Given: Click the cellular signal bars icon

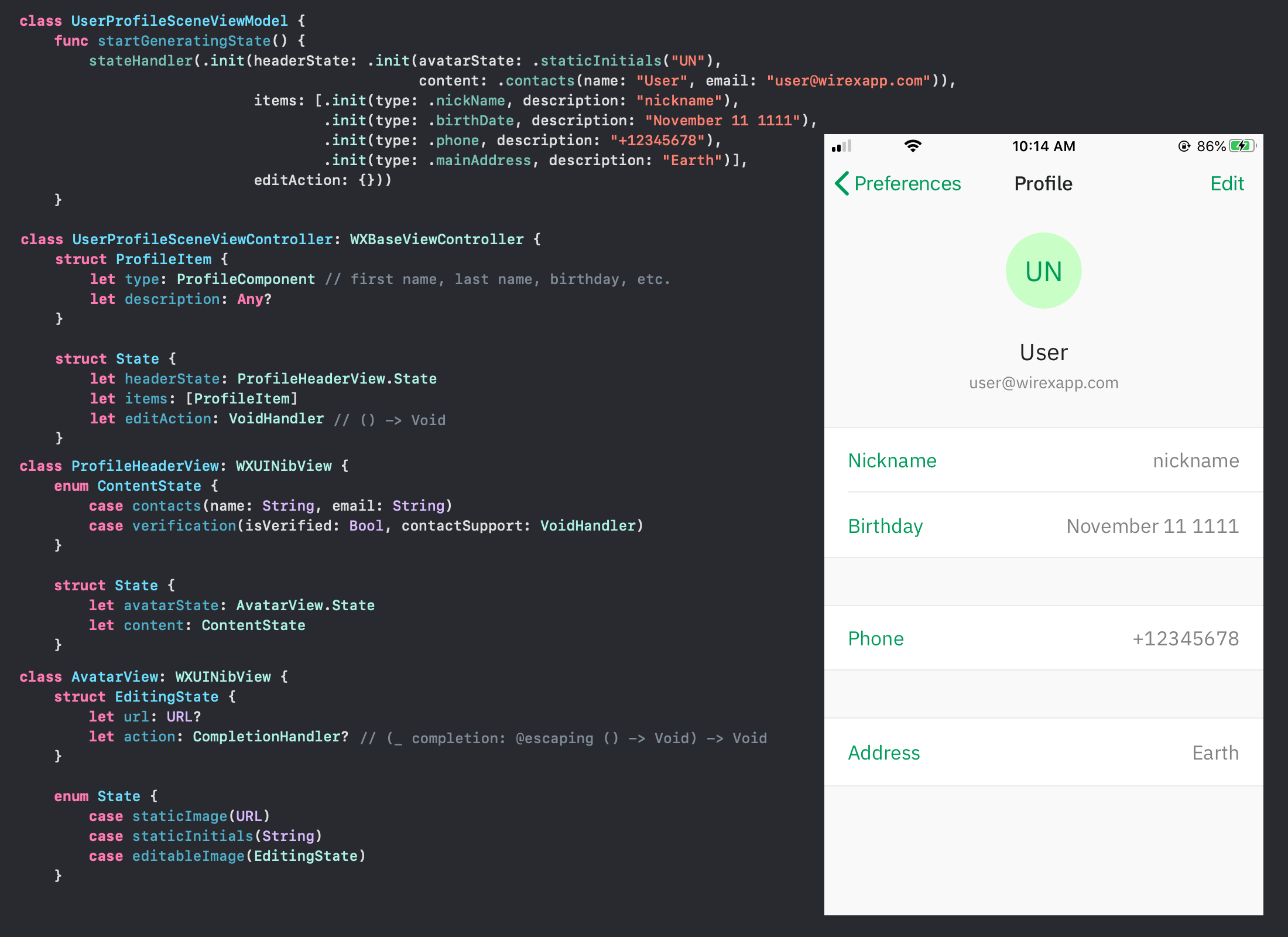Looking at the screenshot, I should pos(841,146).
